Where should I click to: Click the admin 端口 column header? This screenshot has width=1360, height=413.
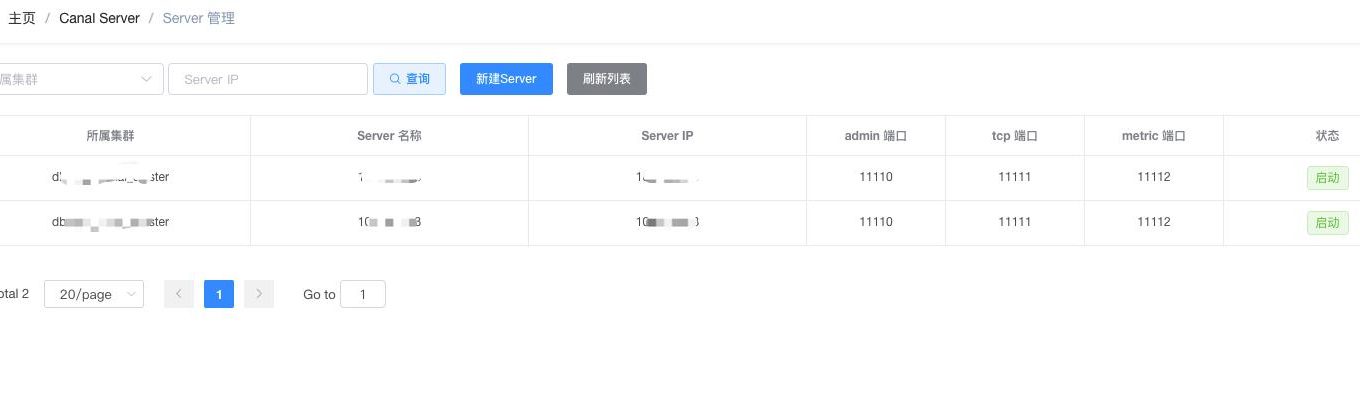875,136
